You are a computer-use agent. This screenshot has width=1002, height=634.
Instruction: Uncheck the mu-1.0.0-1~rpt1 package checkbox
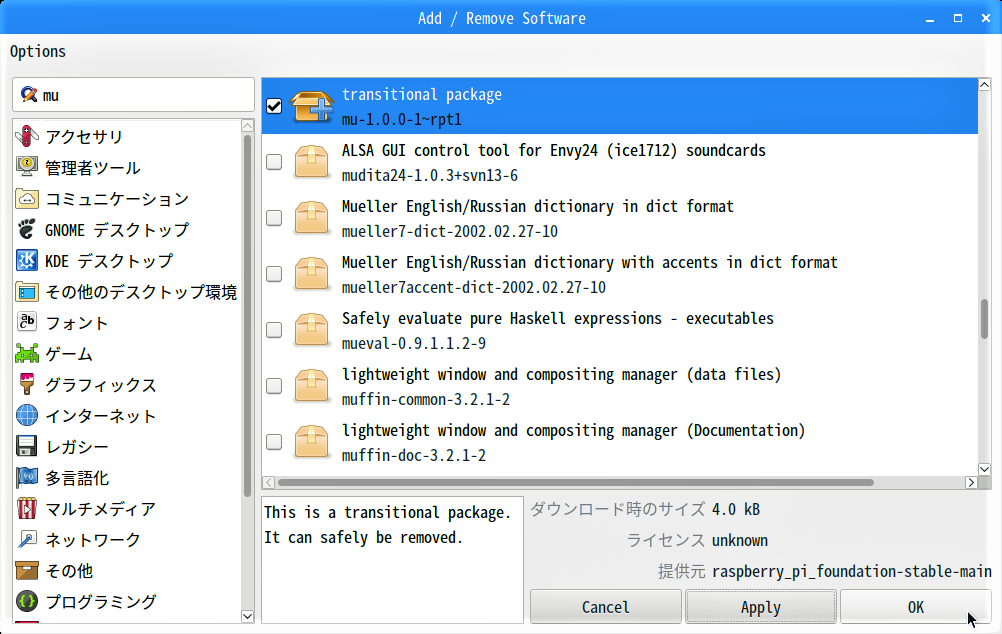tap(274, 106)
